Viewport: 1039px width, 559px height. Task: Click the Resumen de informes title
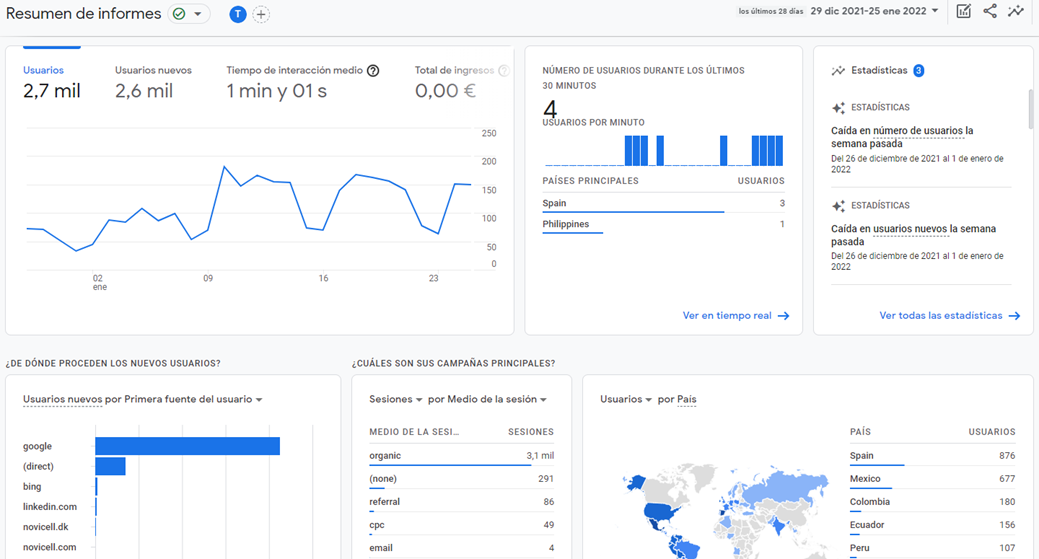(x=83, y=14)
